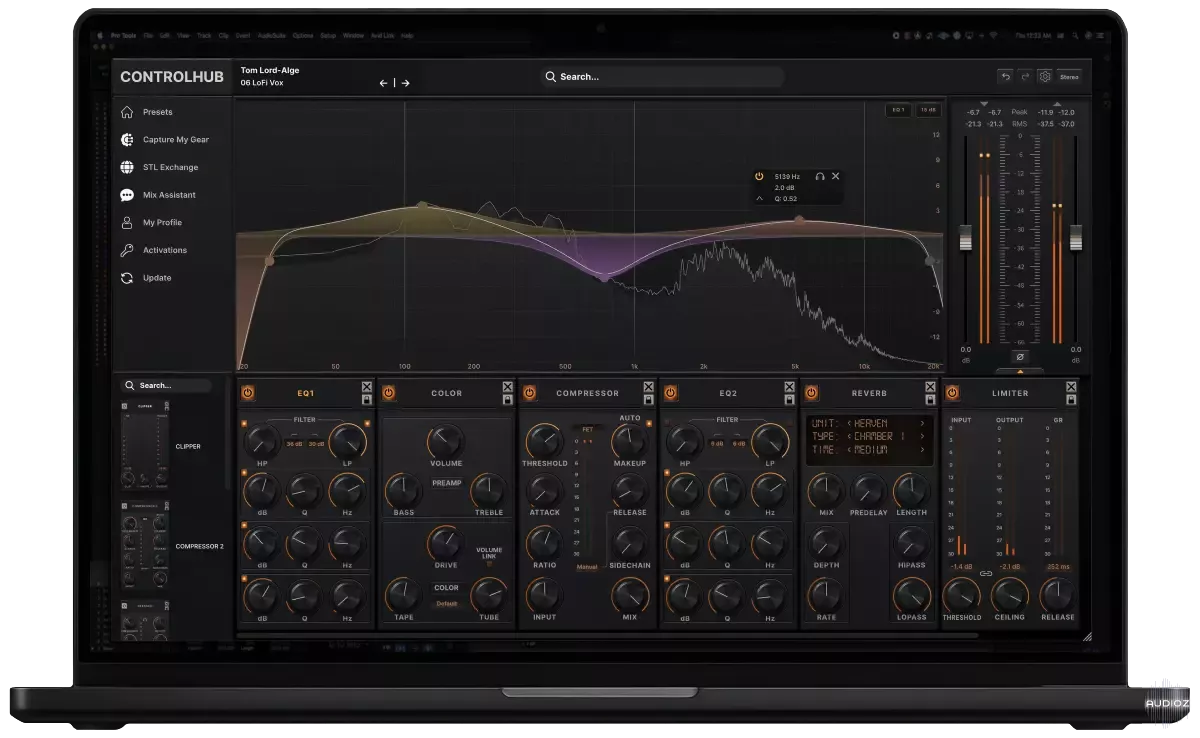The height and width of the screenshot is (738, 1200).
Task: Open the EQ band shape selector
Action: [x=759, y=198]
